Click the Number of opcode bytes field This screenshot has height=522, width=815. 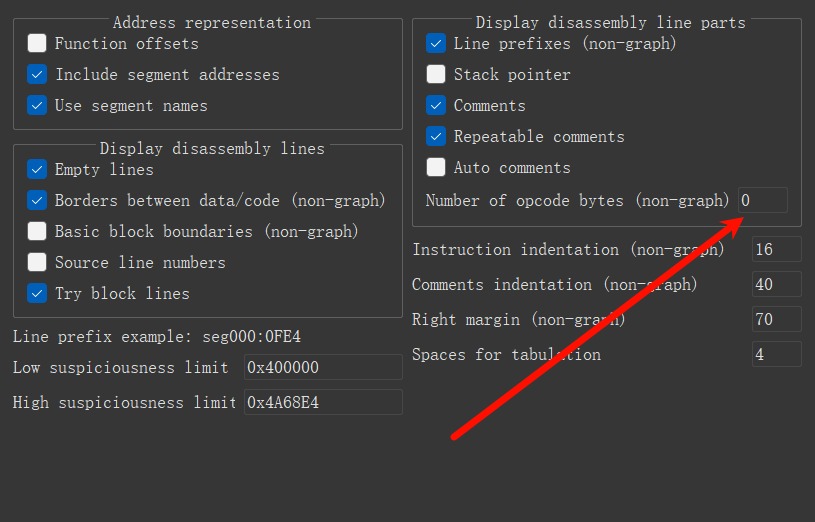763,200
